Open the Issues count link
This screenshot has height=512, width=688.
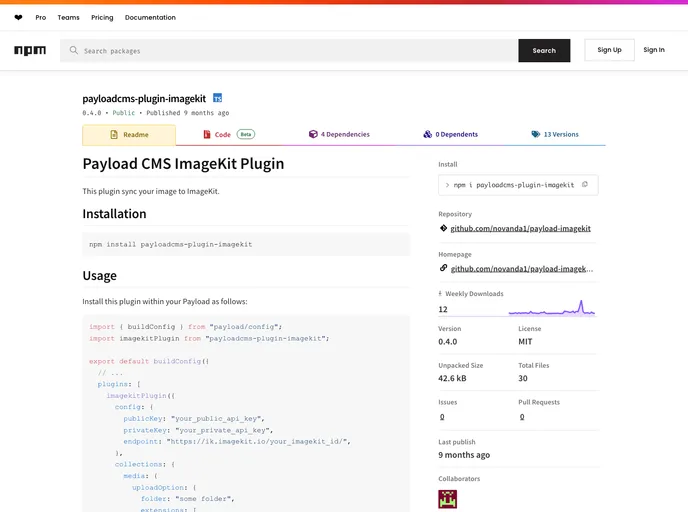coord(442,416)
